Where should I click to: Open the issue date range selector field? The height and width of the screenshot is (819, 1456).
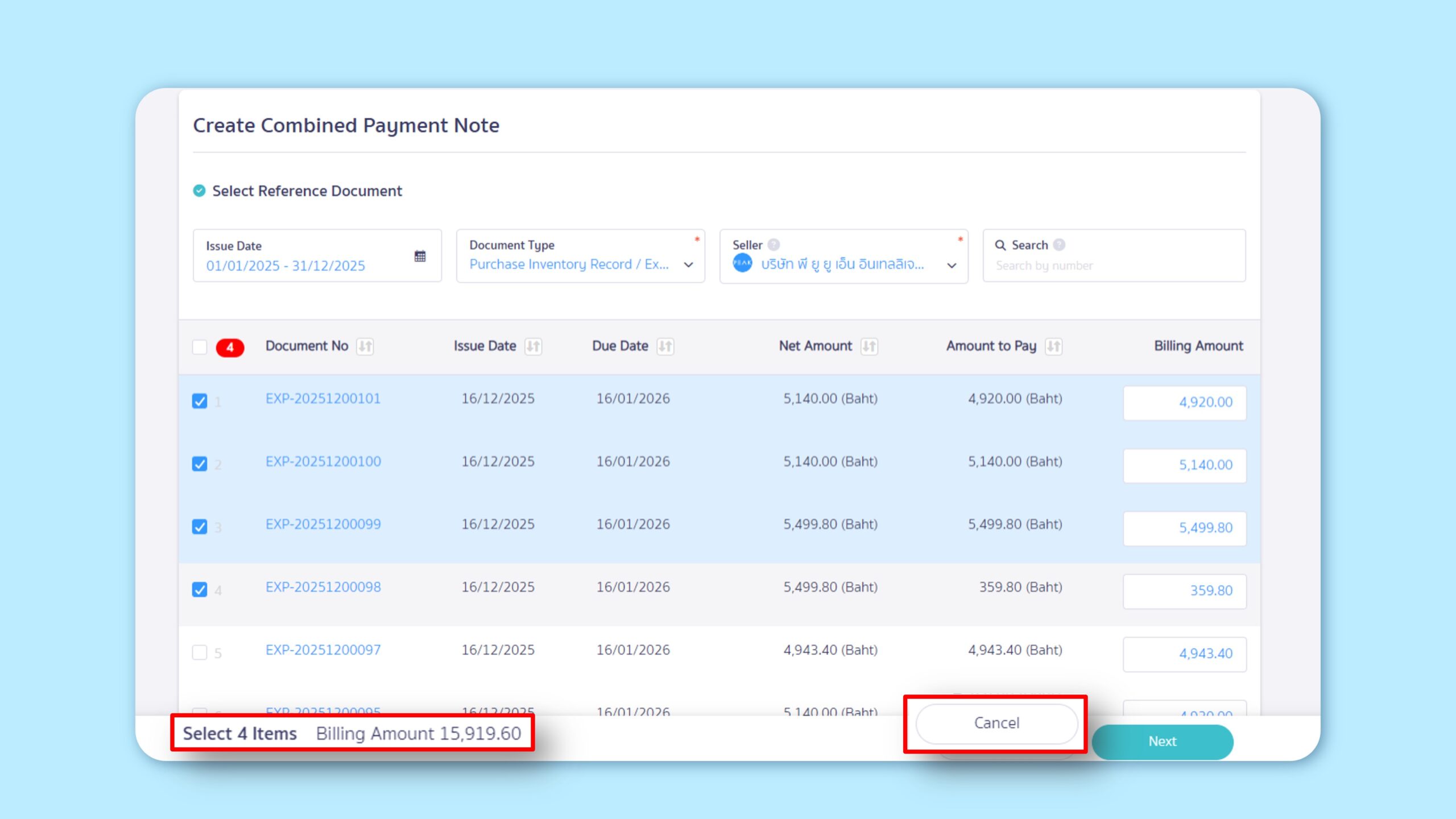point(290,265)
